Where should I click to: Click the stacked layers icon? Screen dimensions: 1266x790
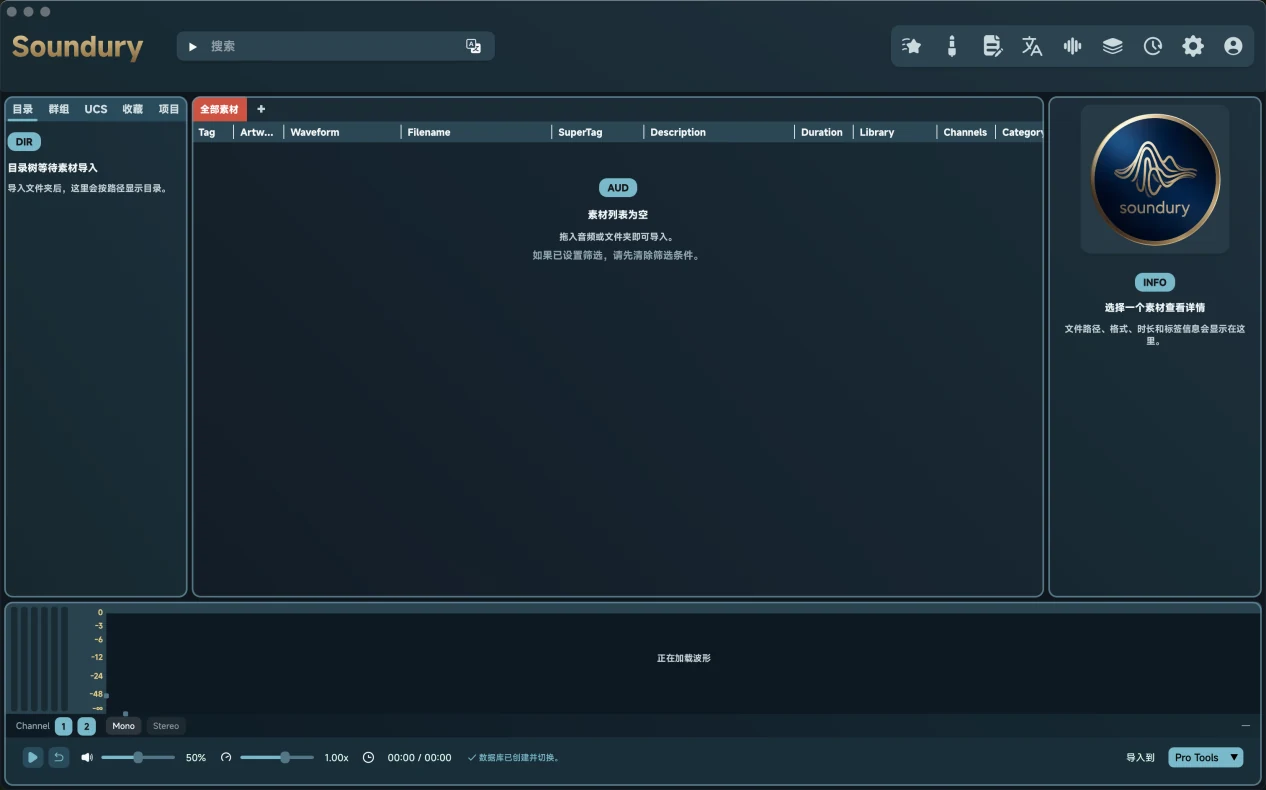coord(1112,46)
